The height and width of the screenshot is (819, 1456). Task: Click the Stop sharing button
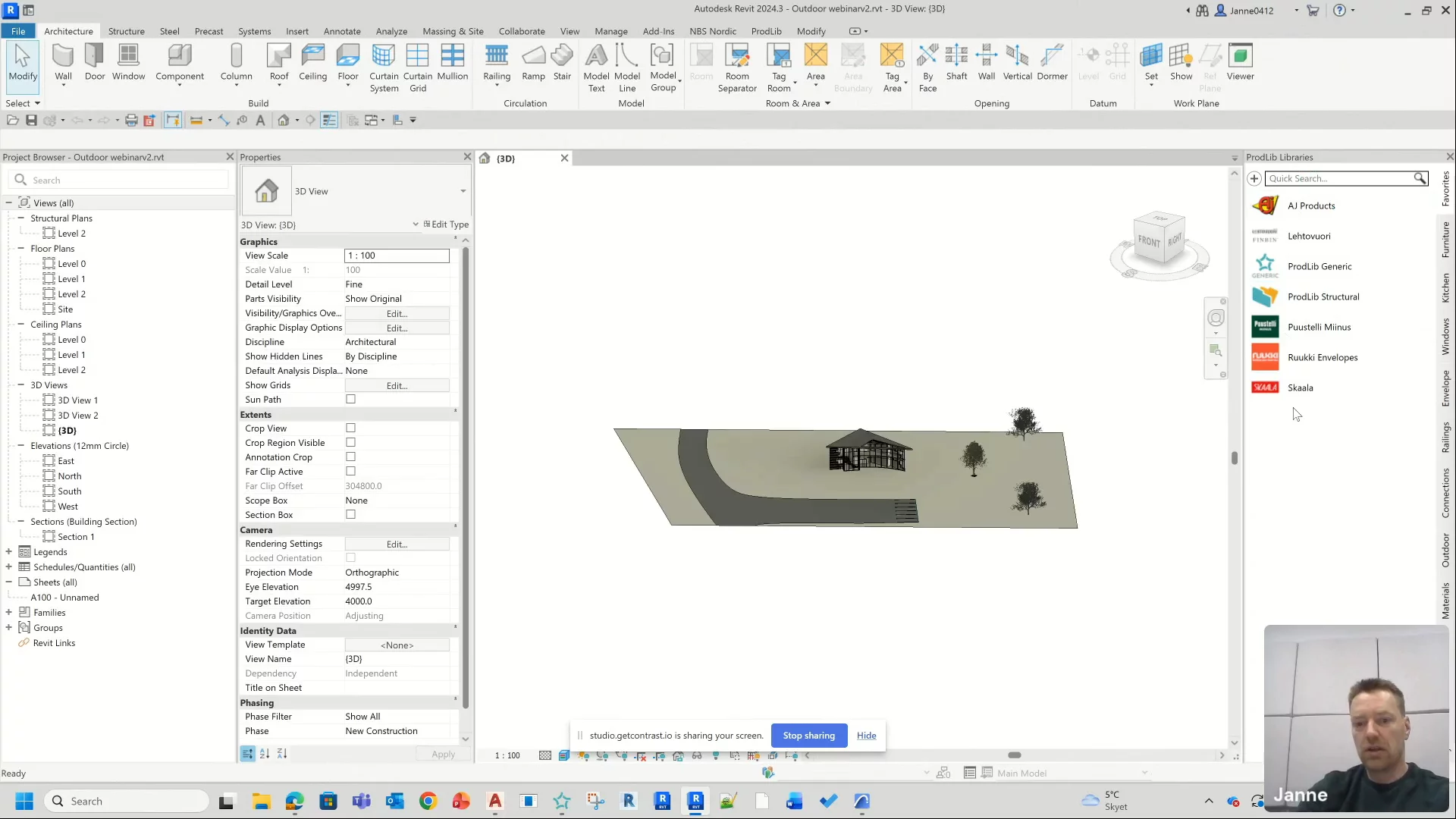coord(808,736)
